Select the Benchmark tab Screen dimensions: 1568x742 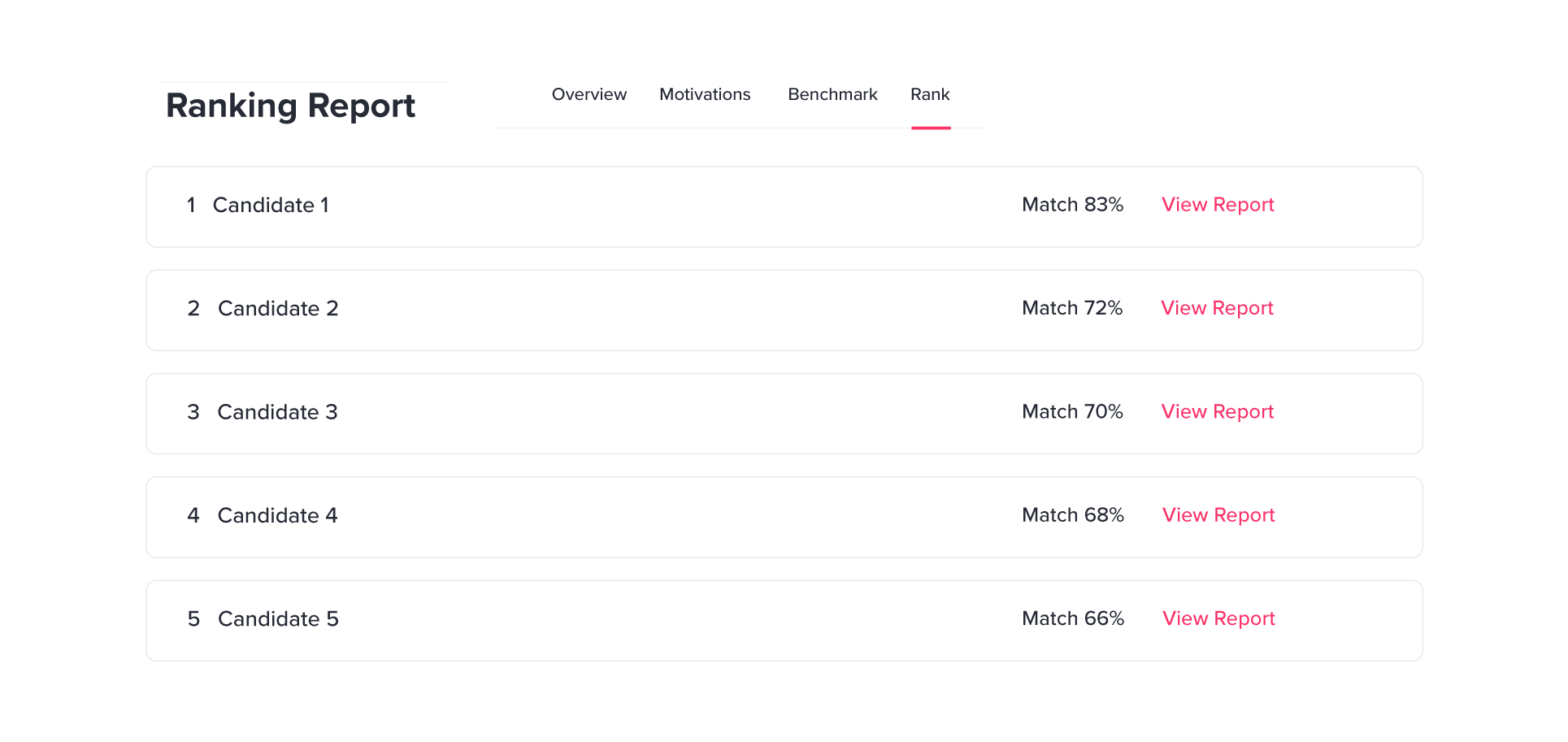[x=832, y=94]
